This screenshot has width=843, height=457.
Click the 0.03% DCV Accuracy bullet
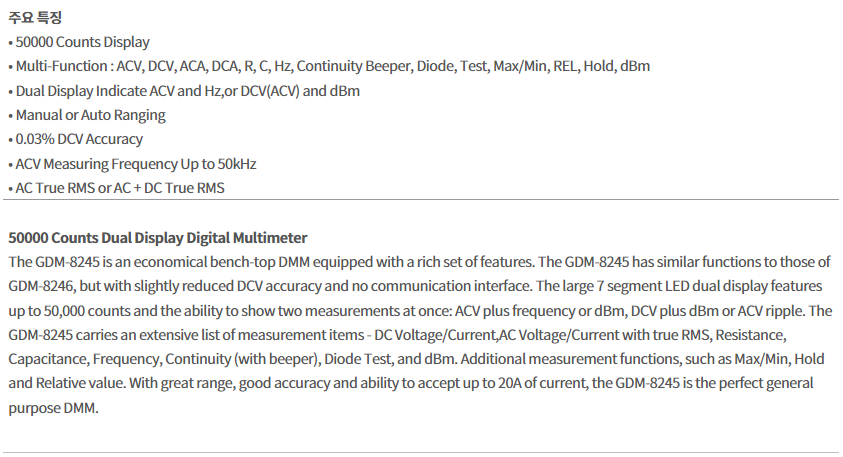click(x=75, y=139)
